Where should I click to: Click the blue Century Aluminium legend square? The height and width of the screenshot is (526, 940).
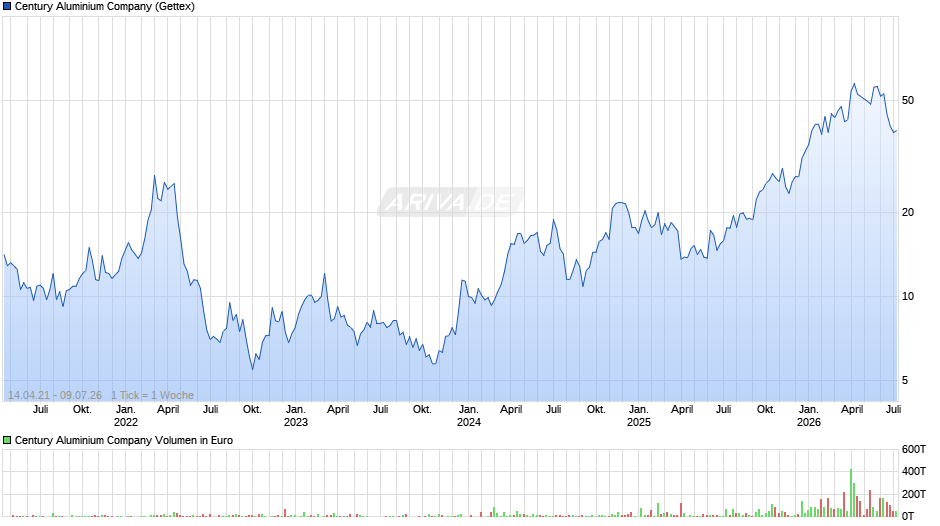tap(7, 7)
